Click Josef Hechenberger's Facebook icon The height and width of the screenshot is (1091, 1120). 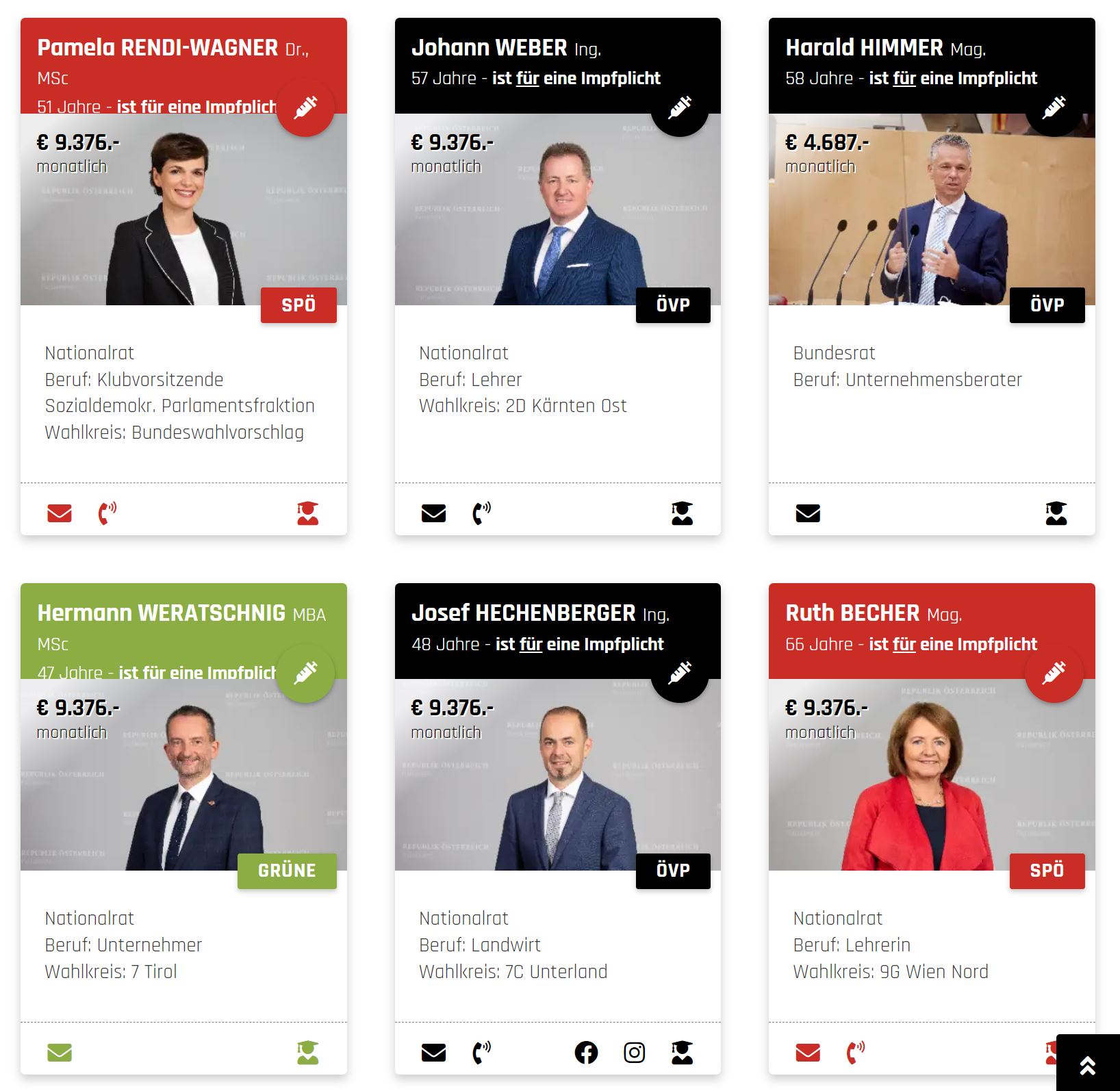(586, 1052)
